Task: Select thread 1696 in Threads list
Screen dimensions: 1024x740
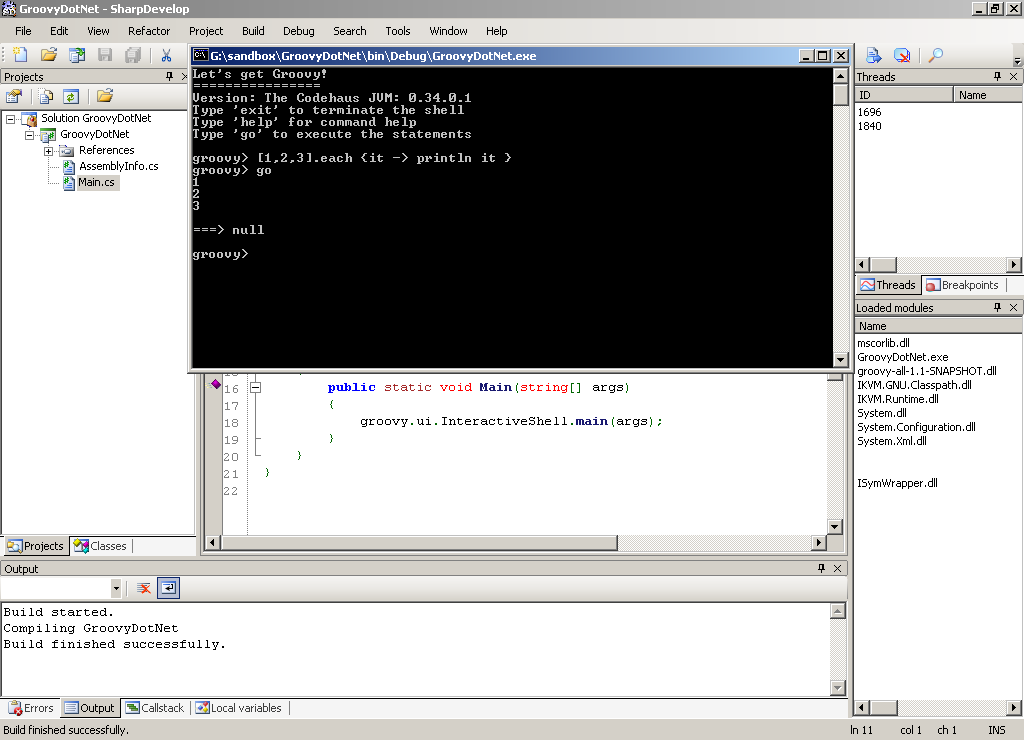Action: click(x=869, y=112)
